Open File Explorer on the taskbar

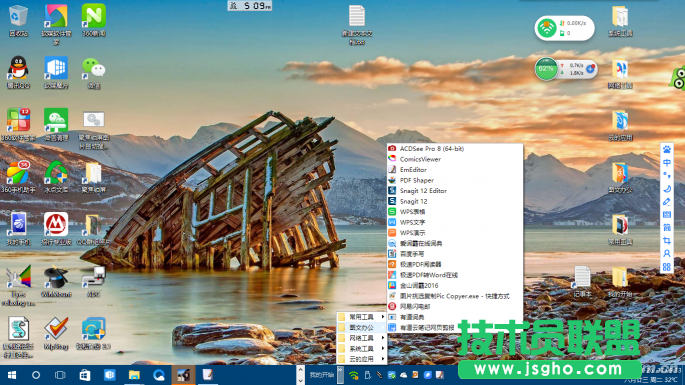(x=134, y=375)
